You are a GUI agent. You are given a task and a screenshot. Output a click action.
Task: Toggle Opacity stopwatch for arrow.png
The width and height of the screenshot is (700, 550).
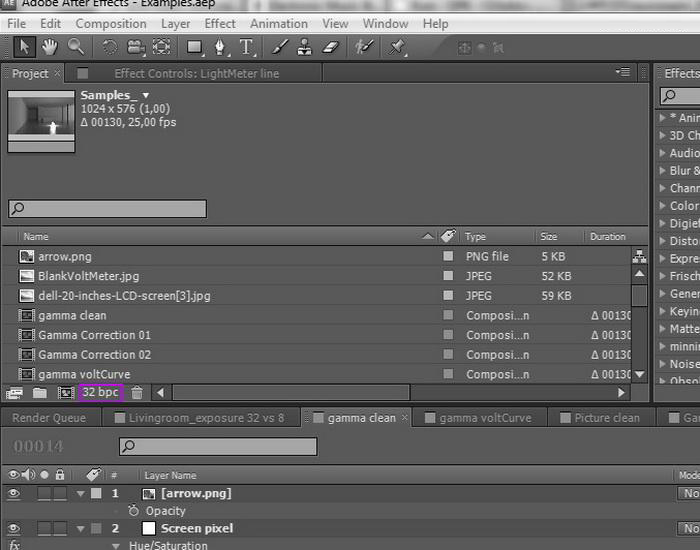tap(133, 510)
